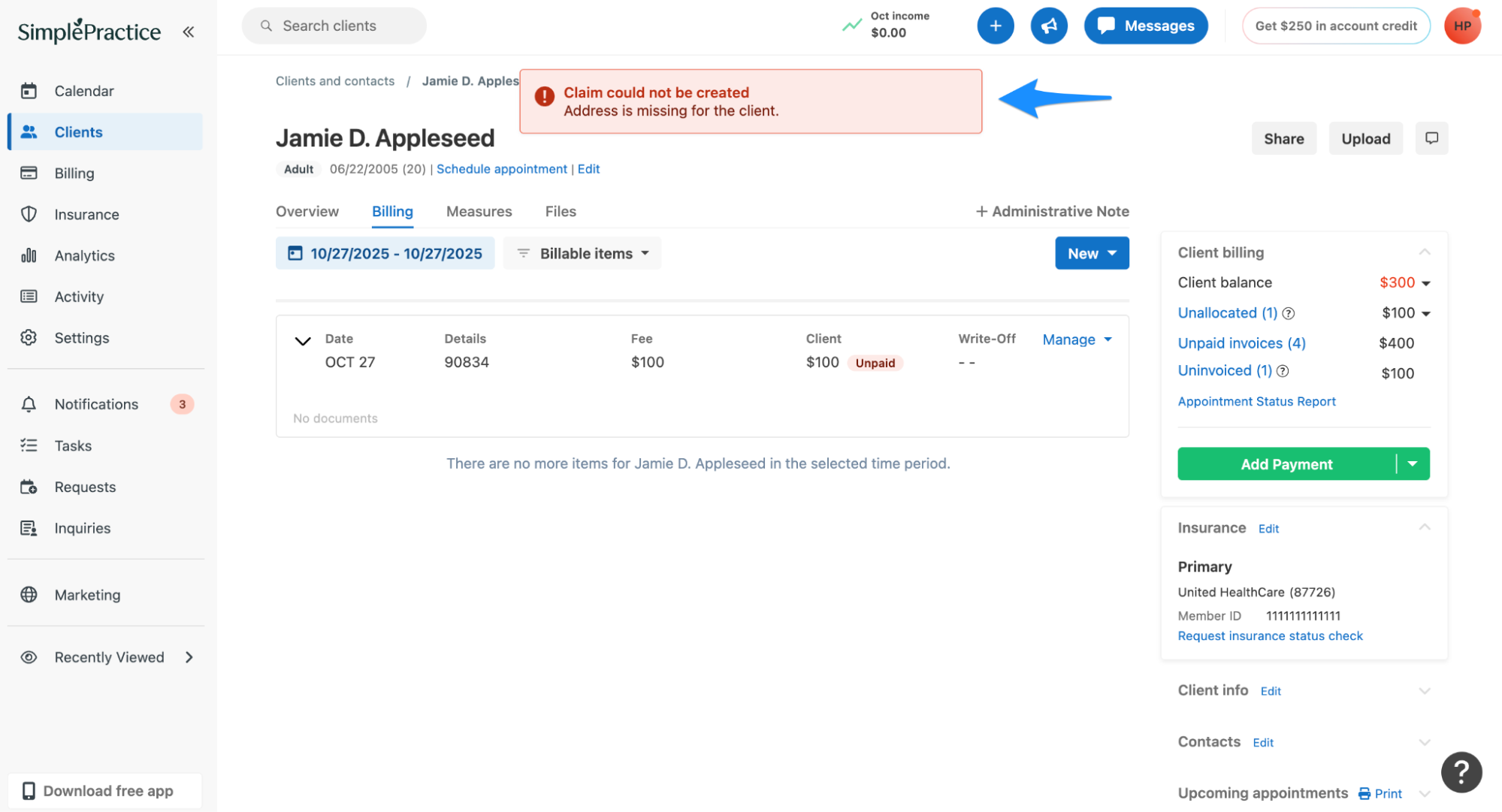
Task: Open Settings with the gear icon
Action: [29, 337]
